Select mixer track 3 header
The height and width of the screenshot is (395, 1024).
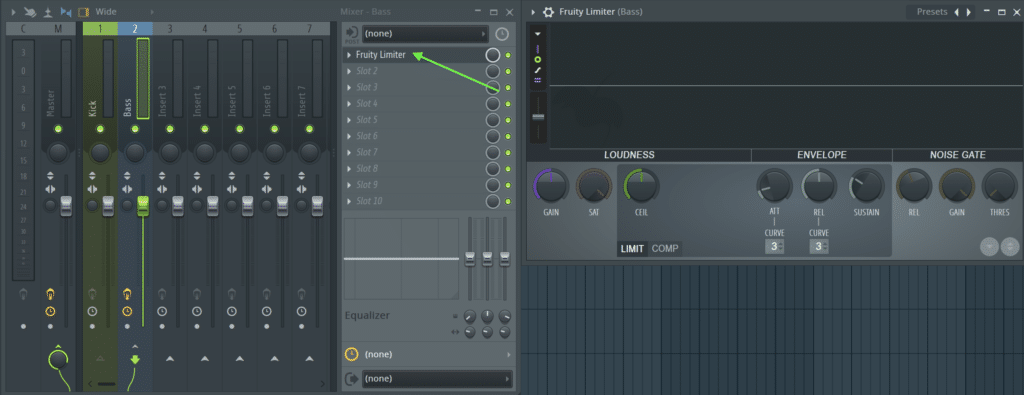(x=170, y=28)
